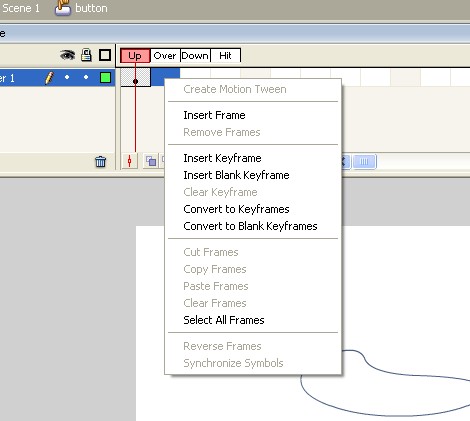Toggle Layer 1 lock dot
Viewport: 470px width, 421px height.
(86, 77)
